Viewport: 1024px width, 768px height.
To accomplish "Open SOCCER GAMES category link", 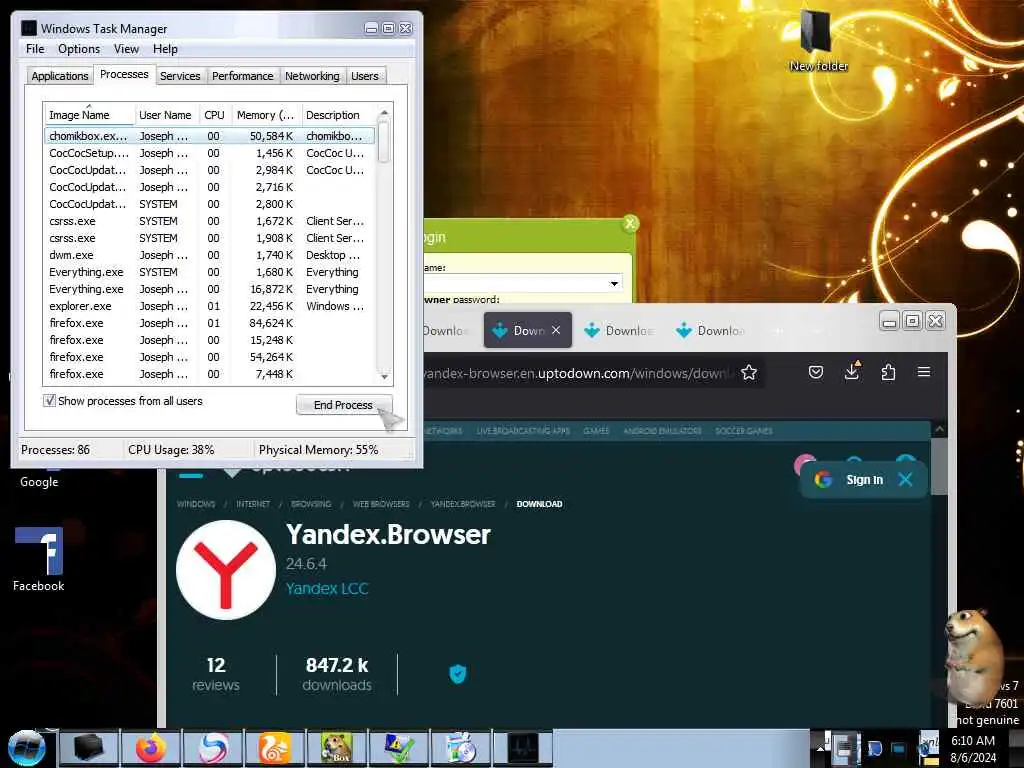I will 743,431.
